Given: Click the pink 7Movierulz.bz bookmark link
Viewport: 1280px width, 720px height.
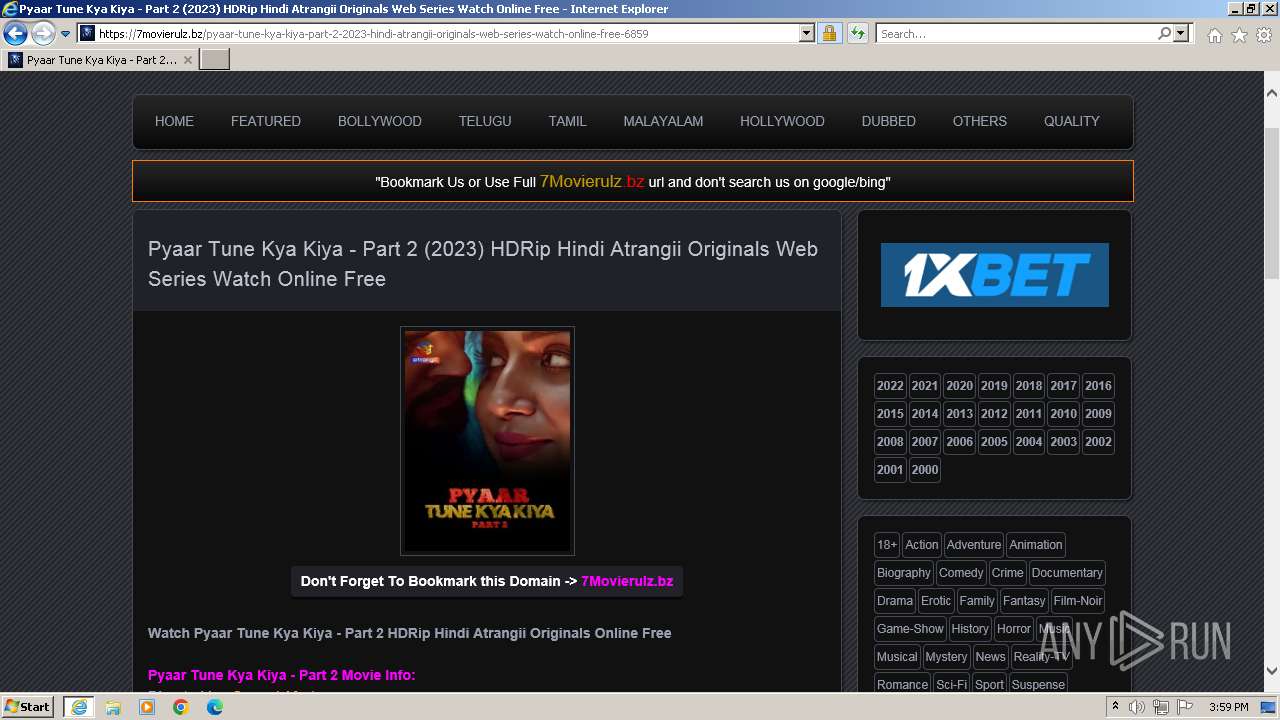Looking at the screenshot, I should click(x=627, y=581).
